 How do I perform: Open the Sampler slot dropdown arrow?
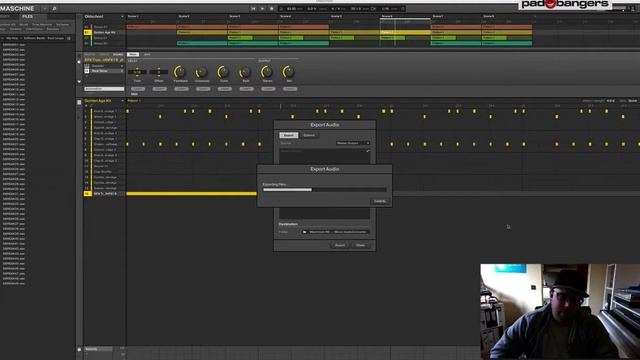(x=122, y=66)
